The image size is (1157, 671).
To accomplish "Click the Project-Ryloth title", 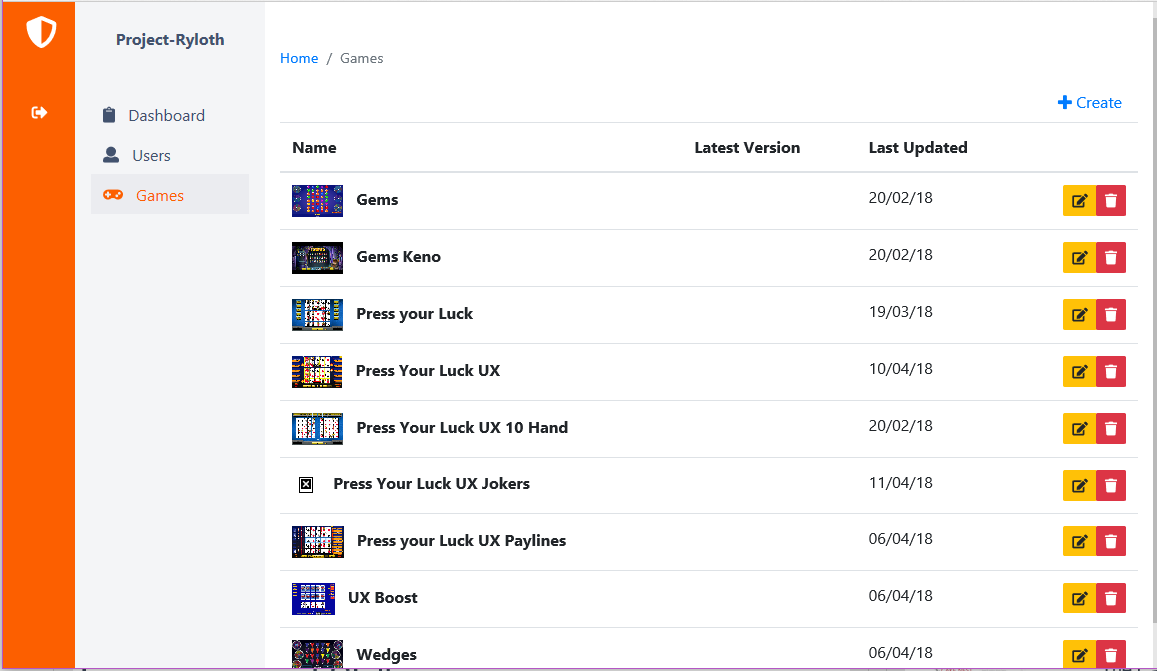I will 170,40.
